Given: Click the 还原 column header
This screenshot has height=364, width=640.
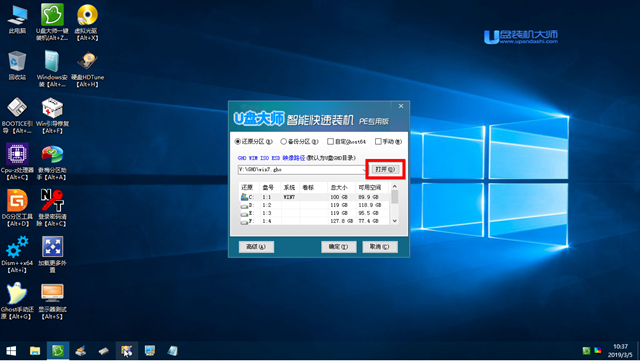Looking at the screenshot, I should click(249, 188).
